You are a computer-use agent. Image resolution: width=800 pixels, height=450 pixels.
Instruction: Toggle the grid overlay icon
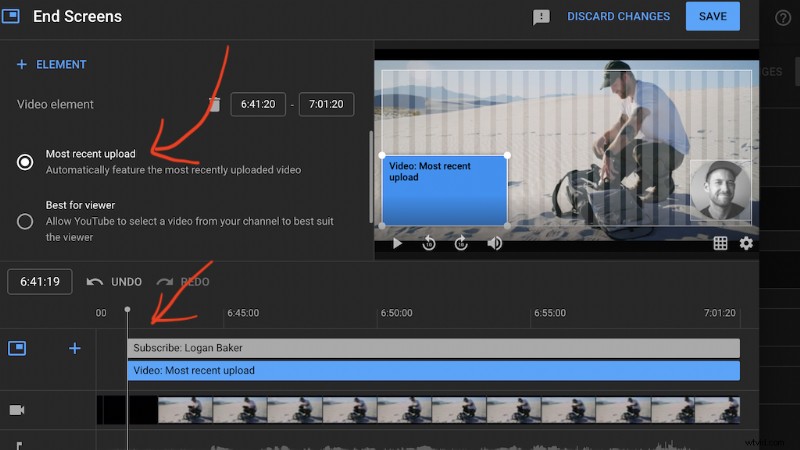click(720, 243)
